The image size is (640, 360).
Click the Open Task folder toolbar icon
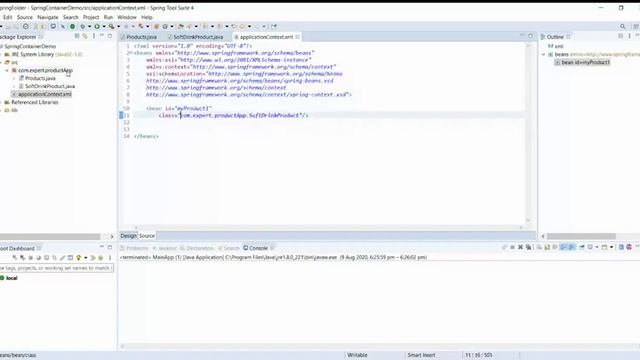click(x=189, y=27)
